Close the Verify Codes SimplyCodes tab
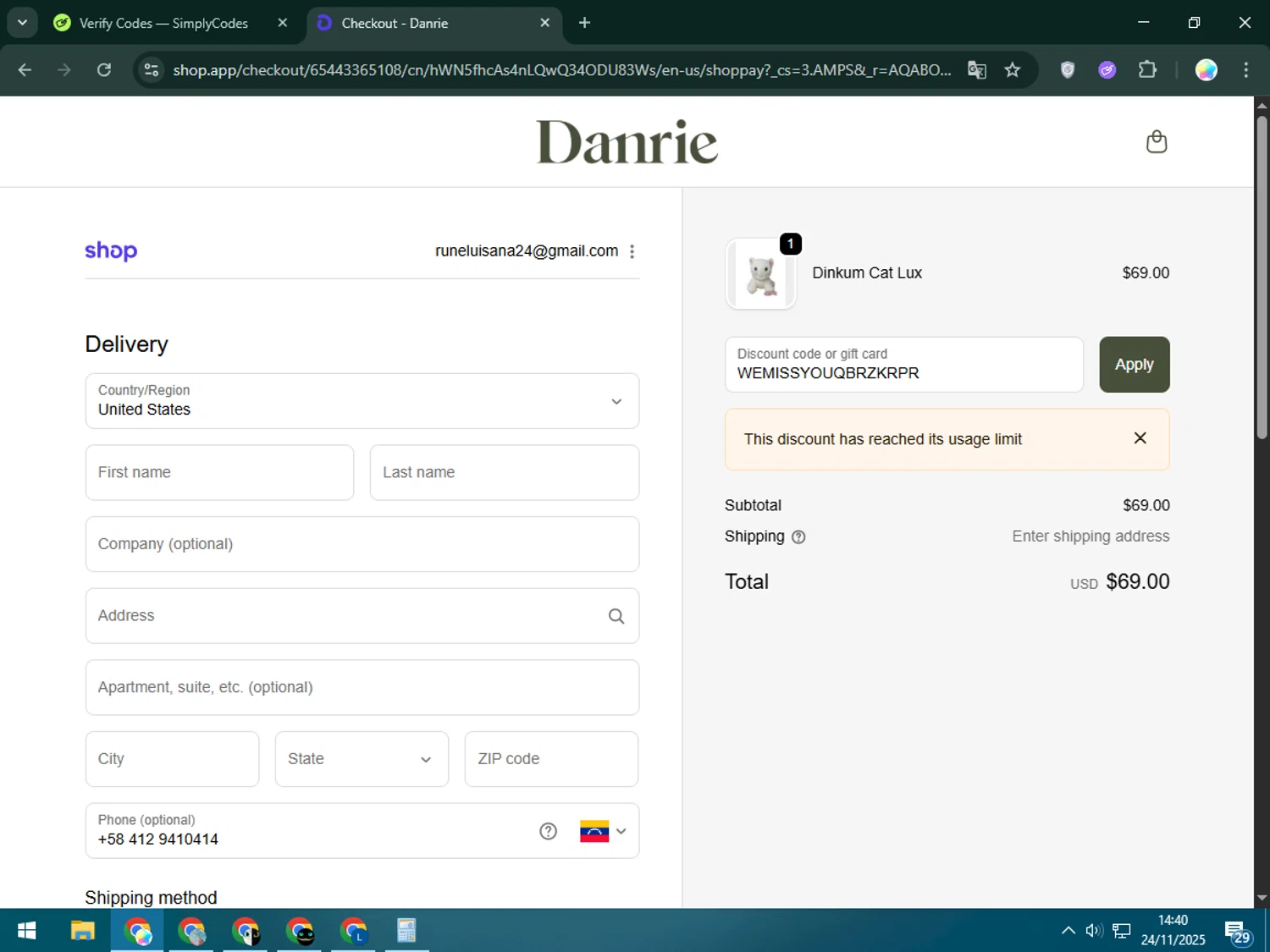This screenshot has height=952, width=1270. [283, 23]
